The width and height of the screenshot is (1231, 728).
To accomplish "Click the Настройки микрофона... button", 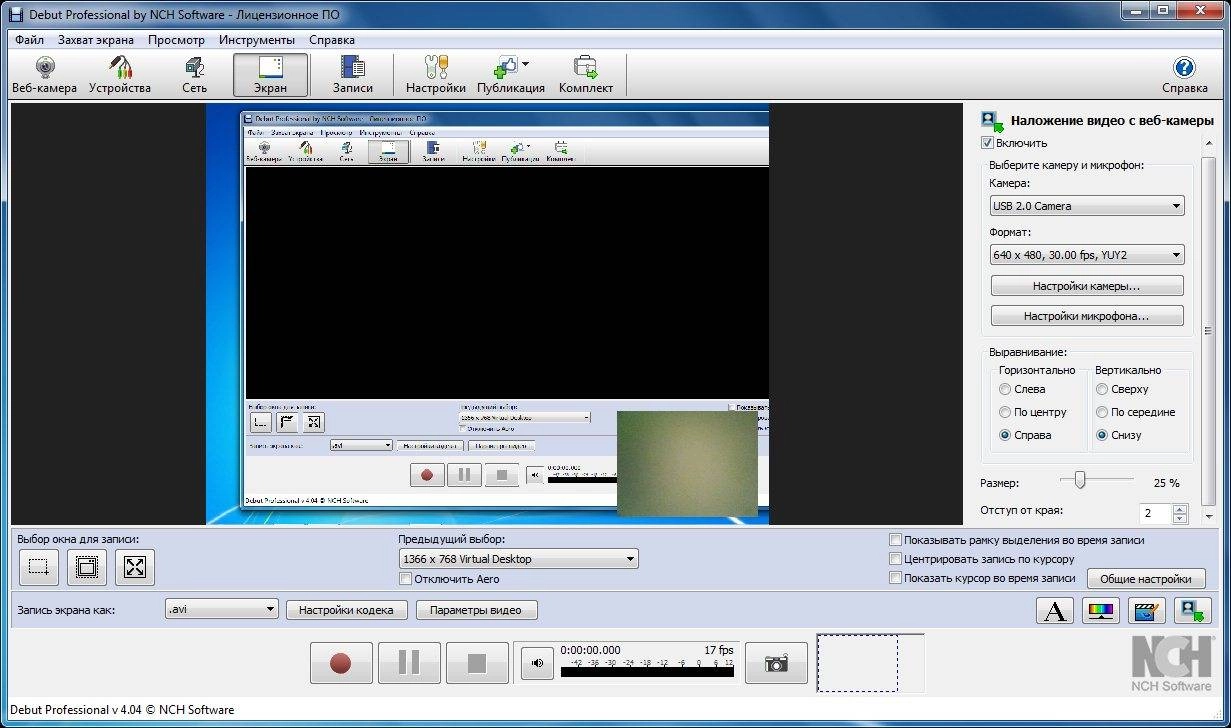I will [1087, 316].
